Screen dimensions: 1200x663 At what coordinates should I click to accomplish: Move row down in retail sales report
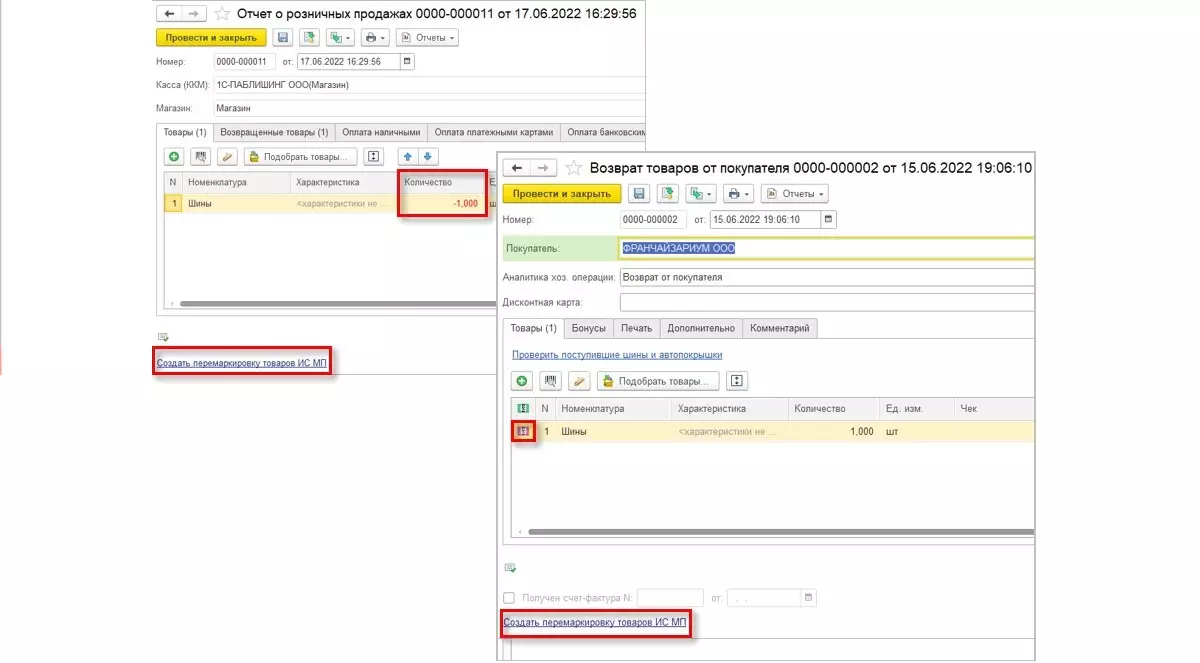[x=428, y=157]
